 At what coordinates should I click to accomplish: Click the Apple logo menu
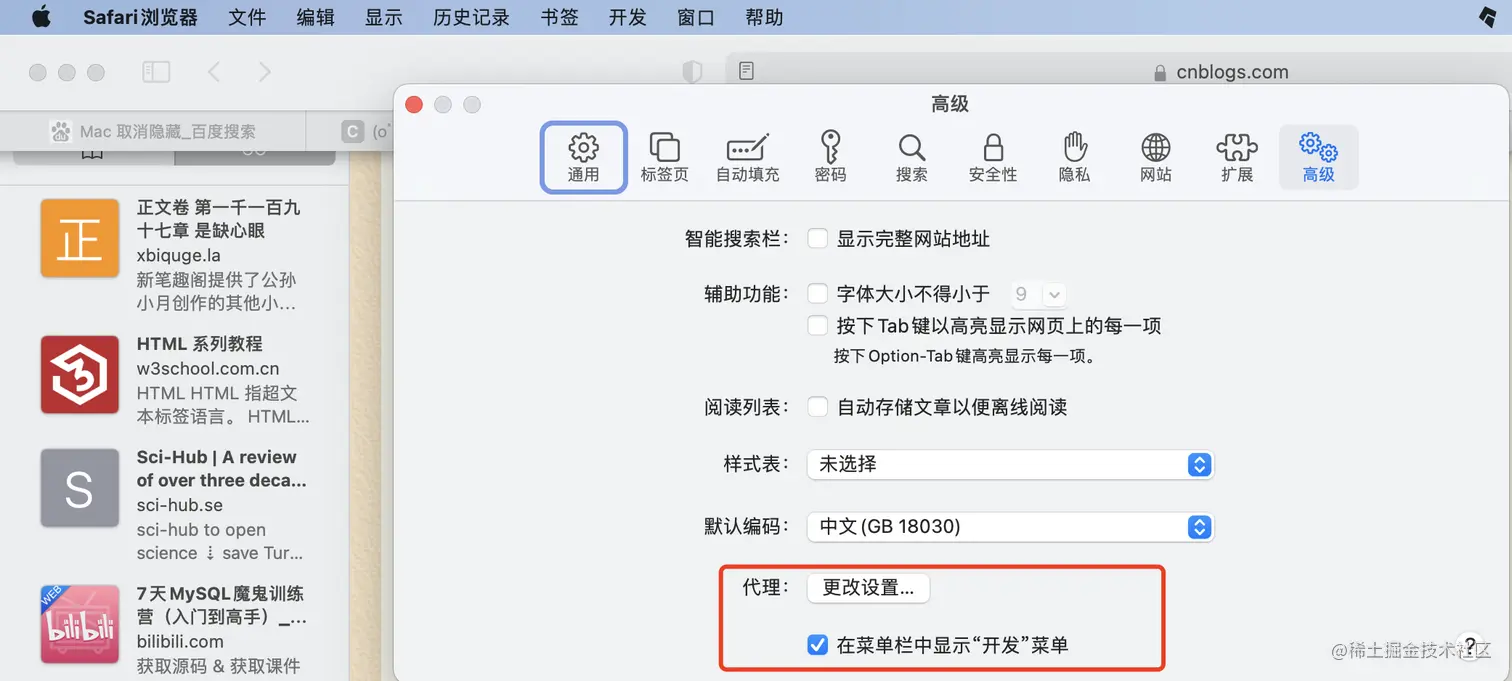click(41, 17)
